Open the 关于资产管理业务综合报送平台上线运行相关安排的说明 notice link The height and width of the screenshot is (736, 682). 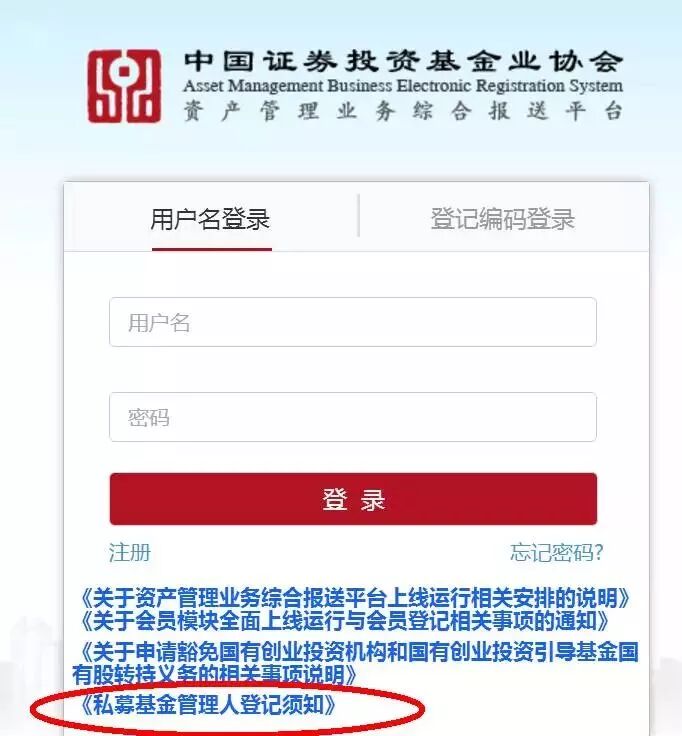pyautogui.click(x=355, y=598)
